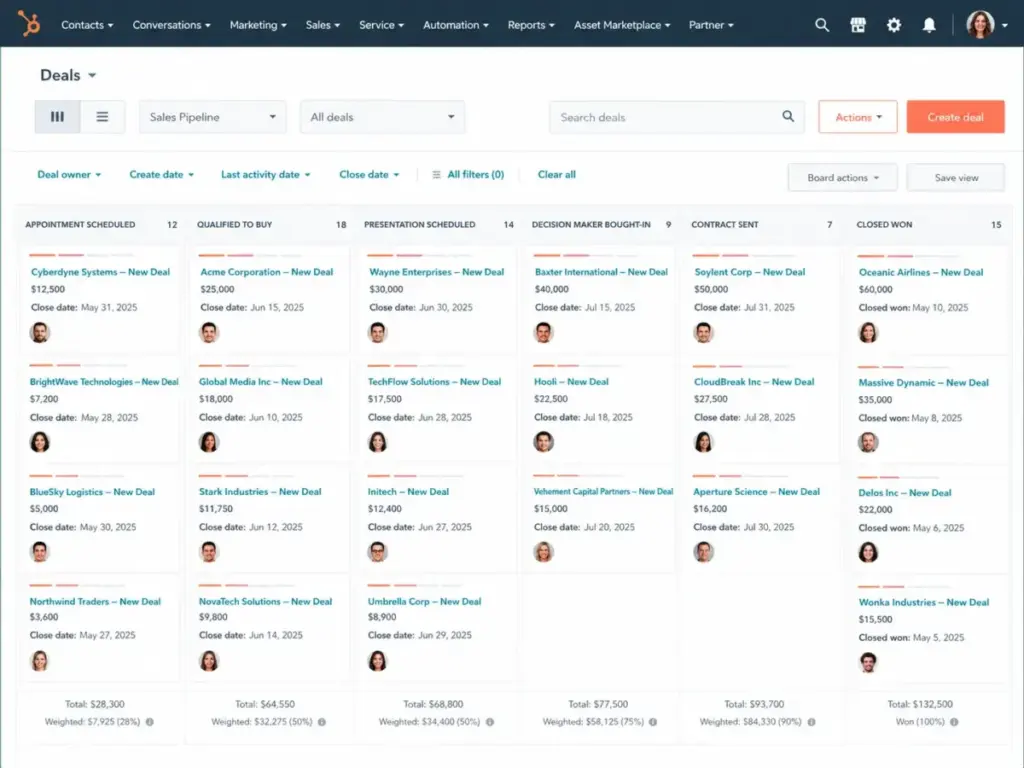Viewport: 1024px width, 768px height.
Task: Open the search magnifier in top bar
Action: [822, 25]
